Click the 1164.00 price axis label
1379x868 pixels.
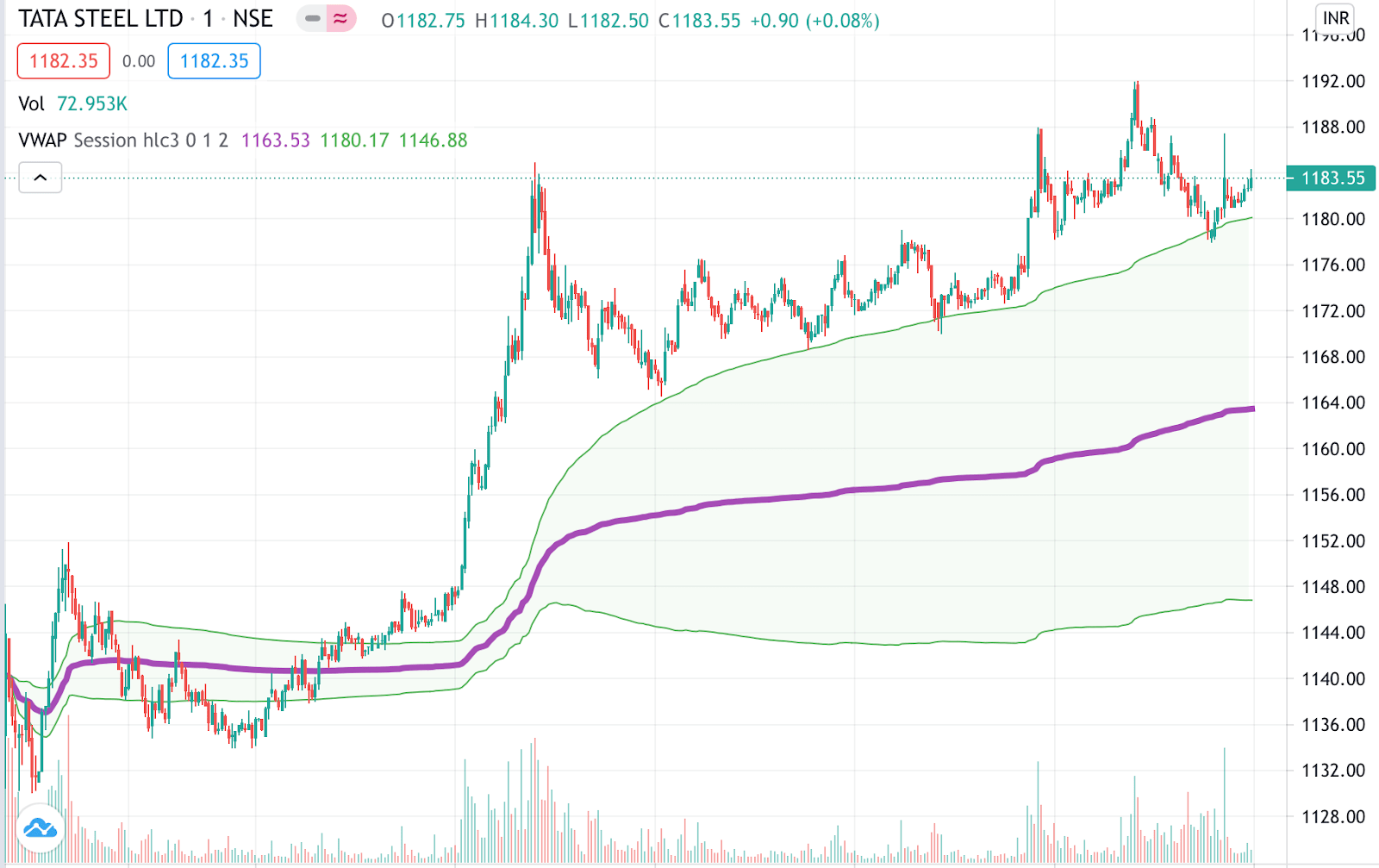tap(1332, 403)
